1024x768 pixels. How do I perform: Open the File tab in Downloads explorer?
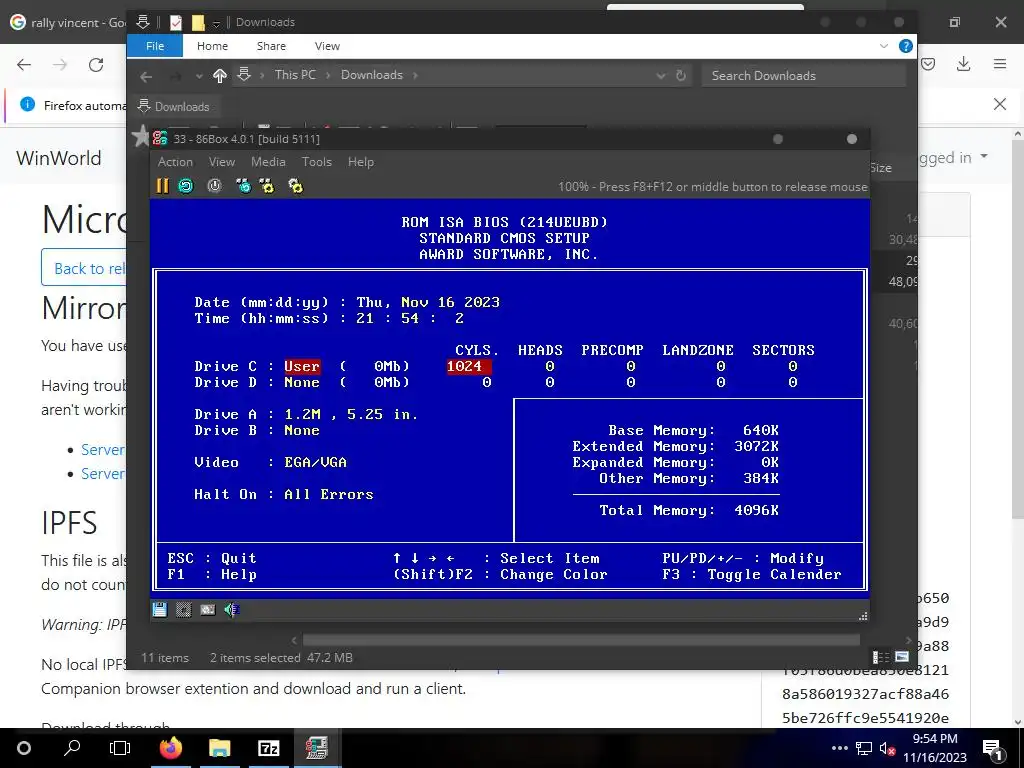[155, 46]
